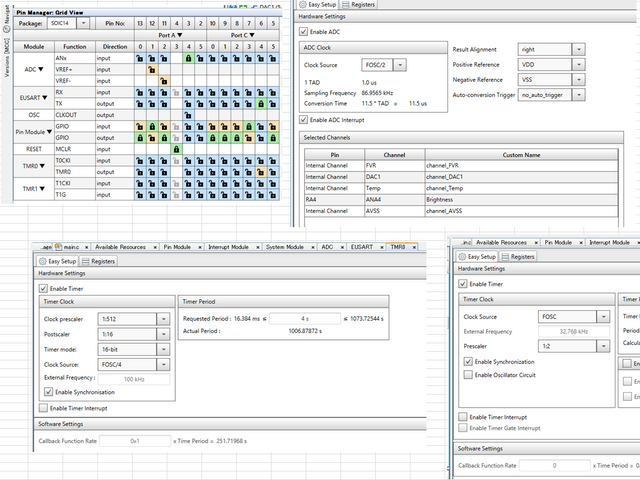The image size is (640, 480).
Task: Click the CLKOUT lock icon in the OSC row
Action: 189,115
